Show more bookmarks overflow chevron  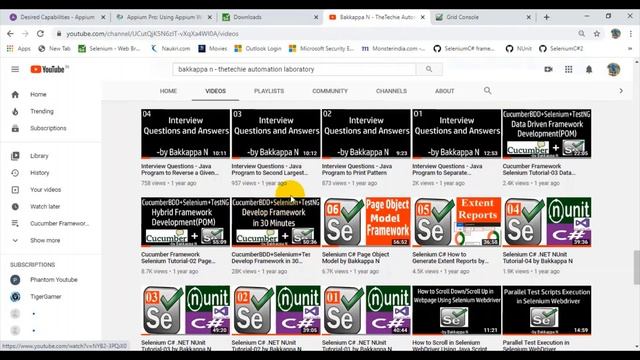(x=630, y=49)
